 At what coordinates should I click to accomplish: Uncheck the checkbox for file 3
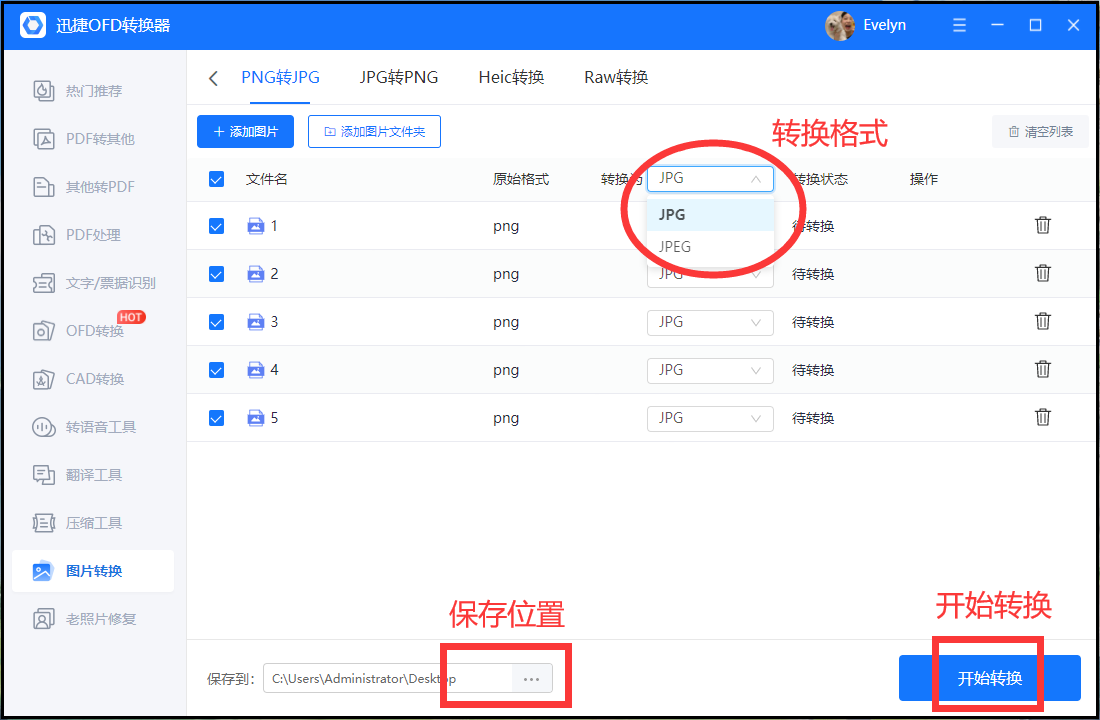(x=216, y=322)
